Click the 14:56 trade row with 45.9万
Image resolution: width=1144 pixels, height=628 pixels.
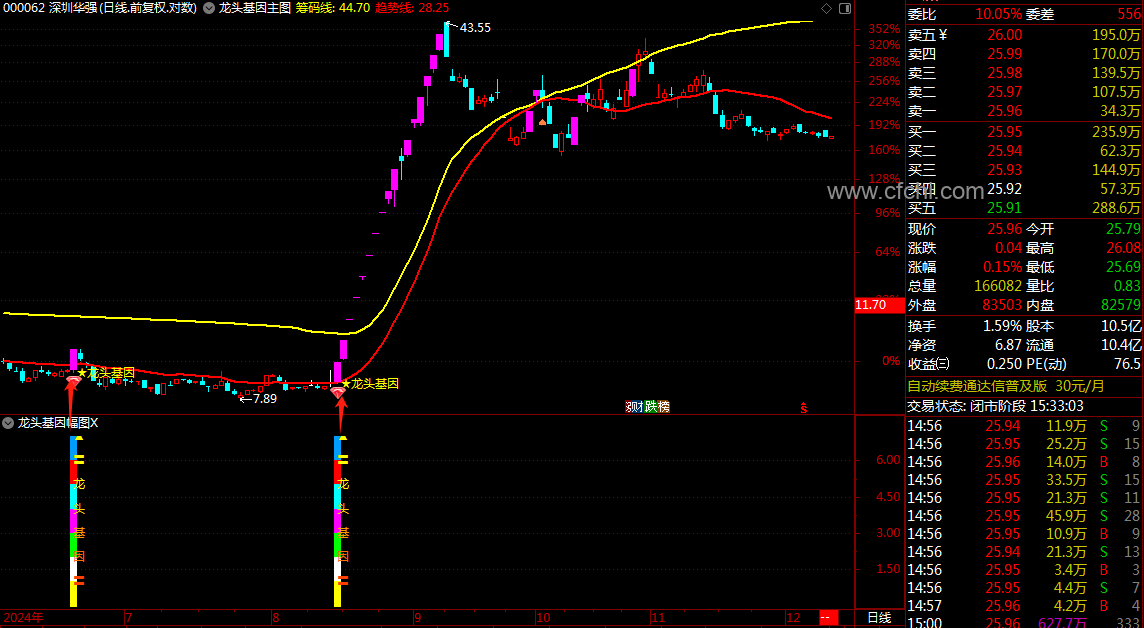1024,516
